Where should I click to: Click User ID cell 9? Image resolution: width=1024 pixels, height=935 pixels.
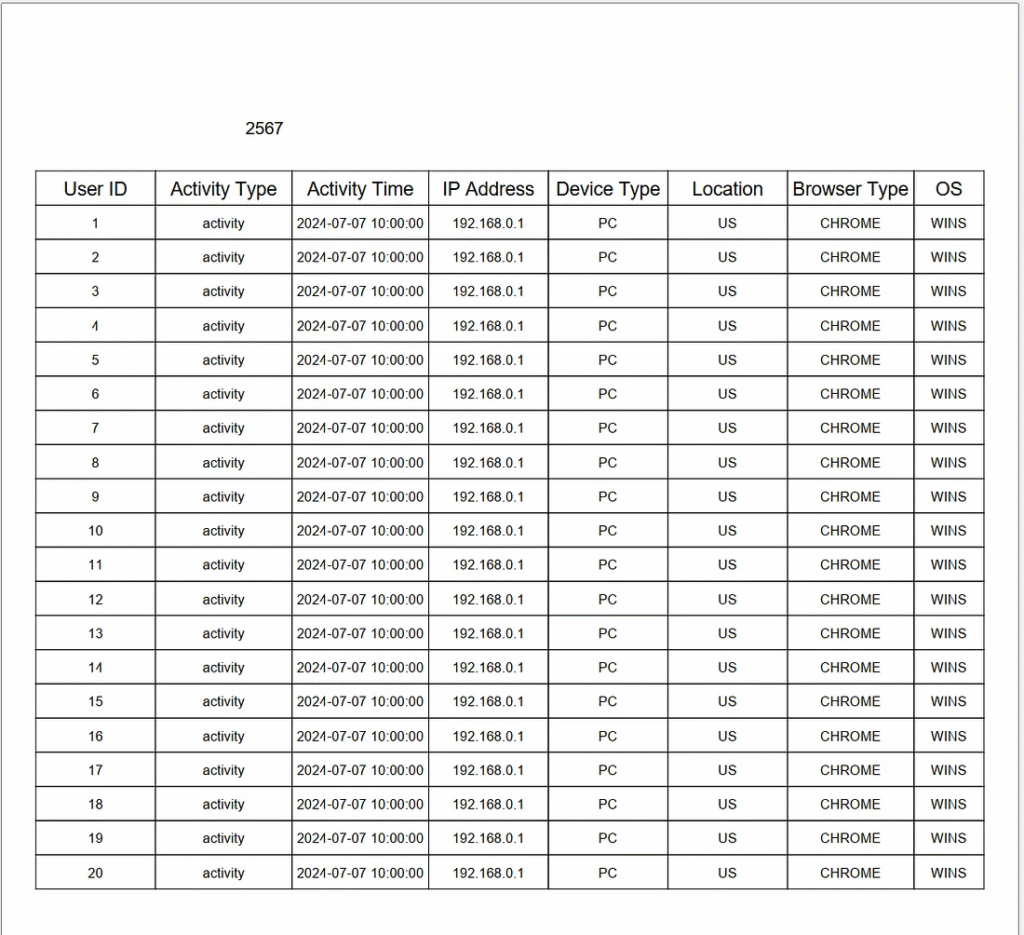pyautogui.click(x=95, y=496)
